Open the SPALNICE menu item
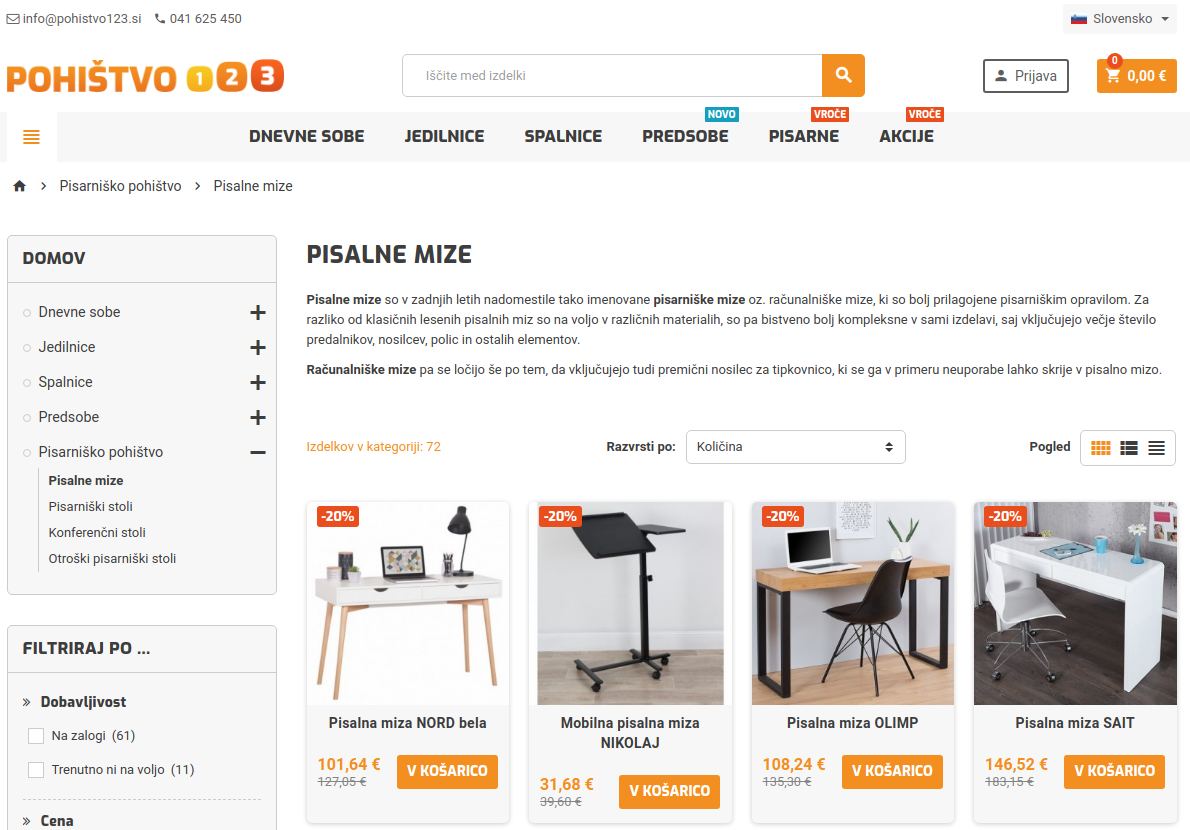 point(563,137)
